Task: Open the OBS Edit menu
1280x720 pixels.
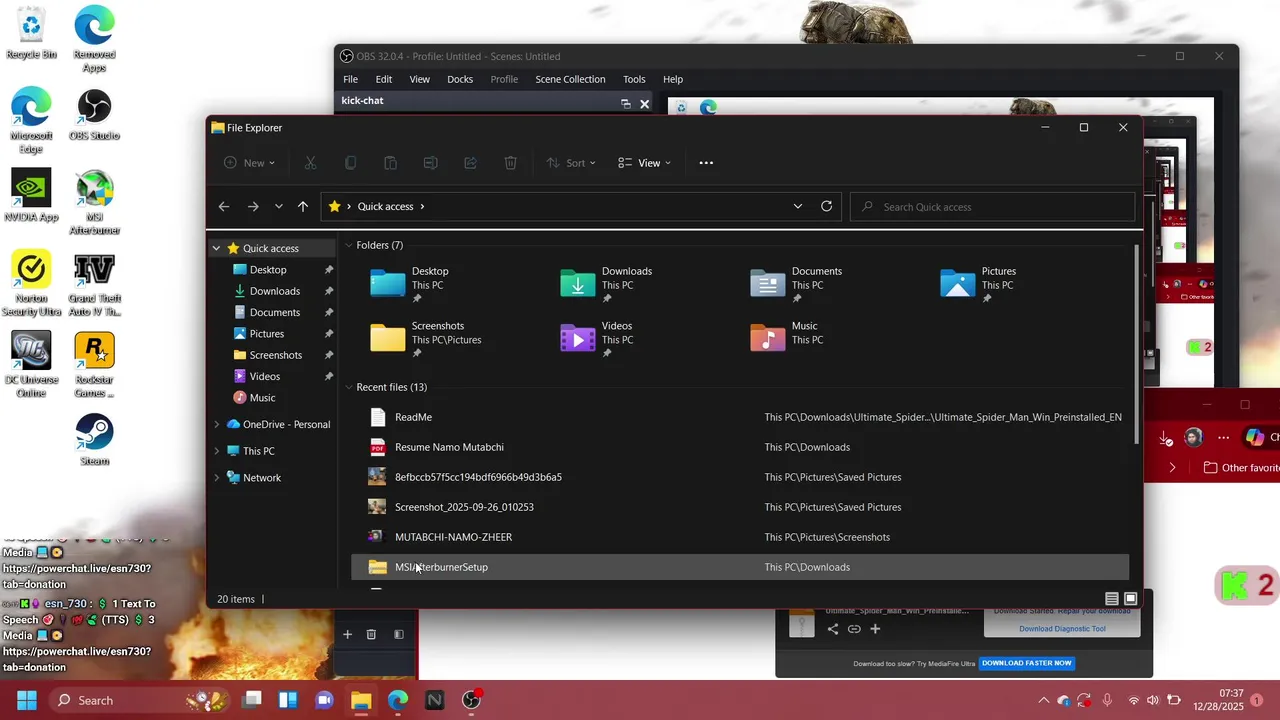Action: pos(384,79)
